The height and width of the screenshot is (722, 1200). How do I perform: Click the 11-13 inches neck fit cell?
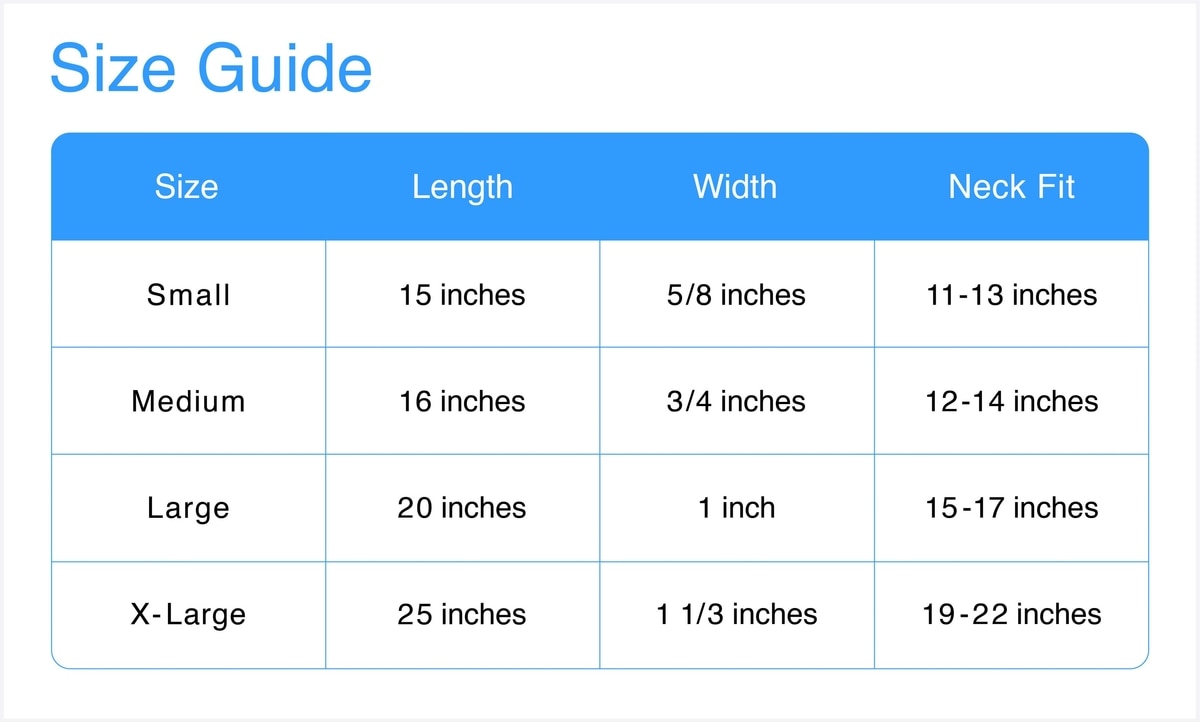pyautogui.click(x=1011, y=295)
